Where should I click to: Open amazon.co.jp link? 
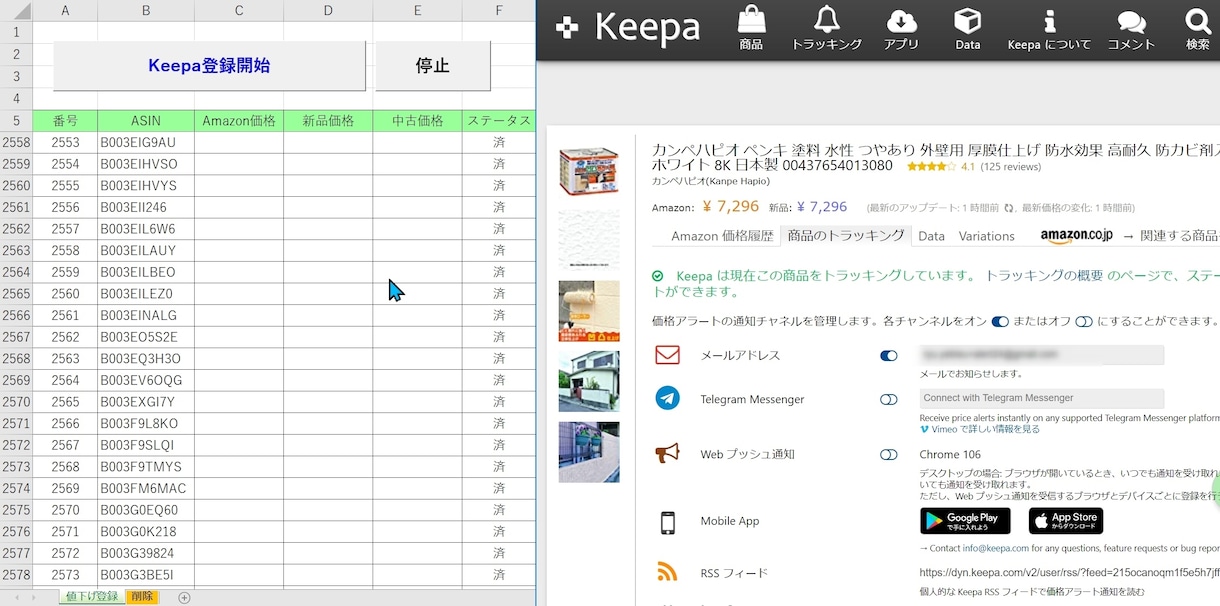(1076, 236)
